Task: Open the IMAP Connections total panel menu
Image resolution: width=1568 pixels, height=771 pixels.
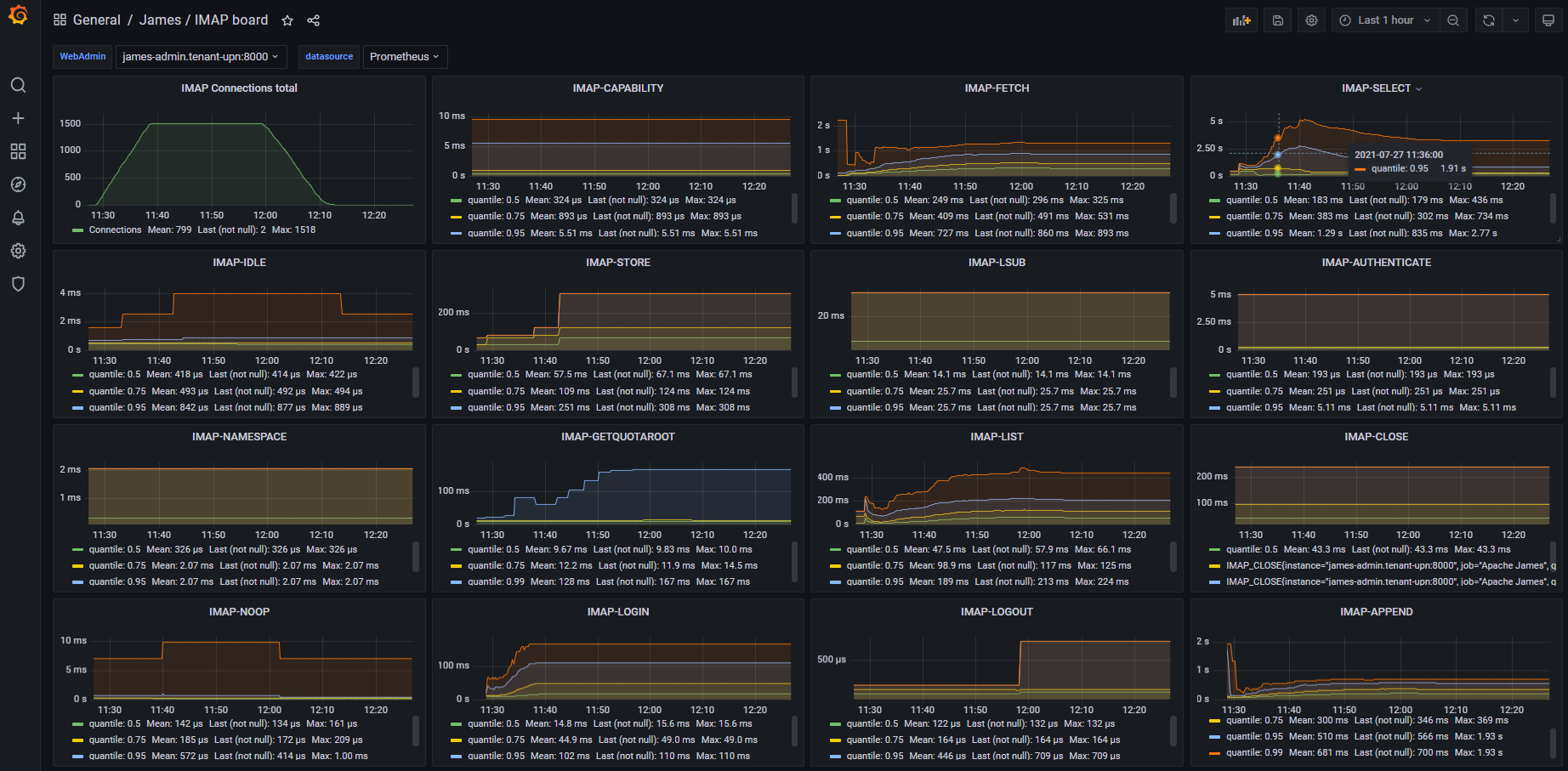Action: pyautogui.click(x=239, y=88)
